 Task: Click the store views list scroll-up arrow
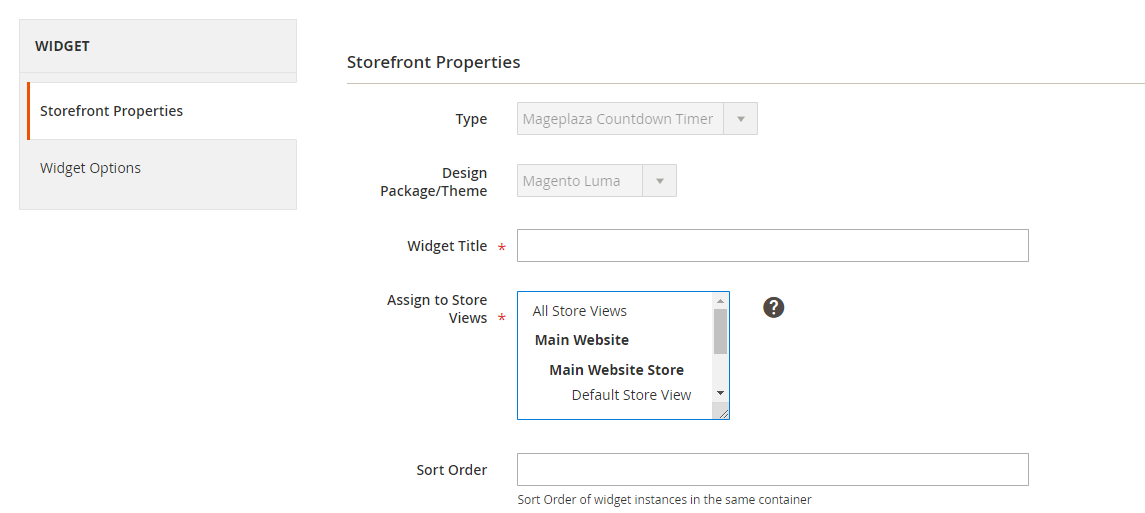[x=720, y=301]
